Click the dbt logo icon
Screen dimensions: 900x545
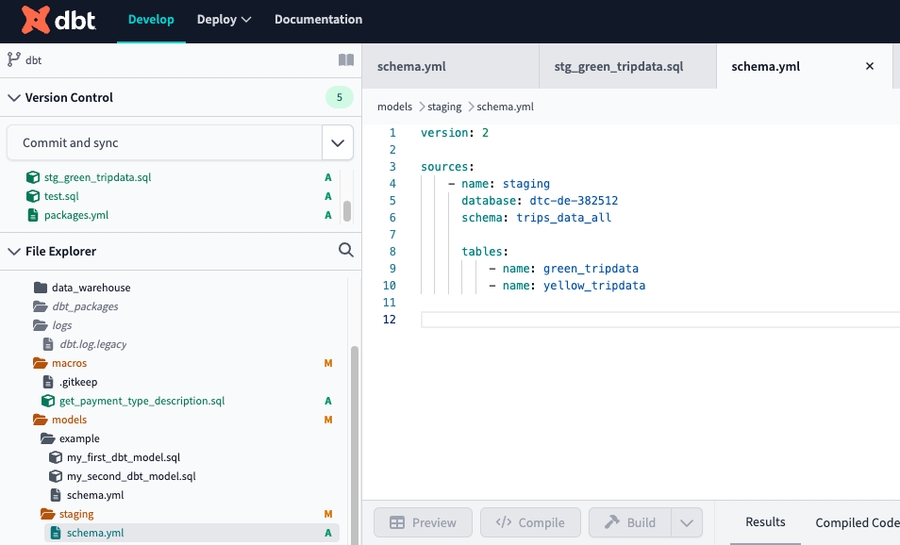point(35,19)
